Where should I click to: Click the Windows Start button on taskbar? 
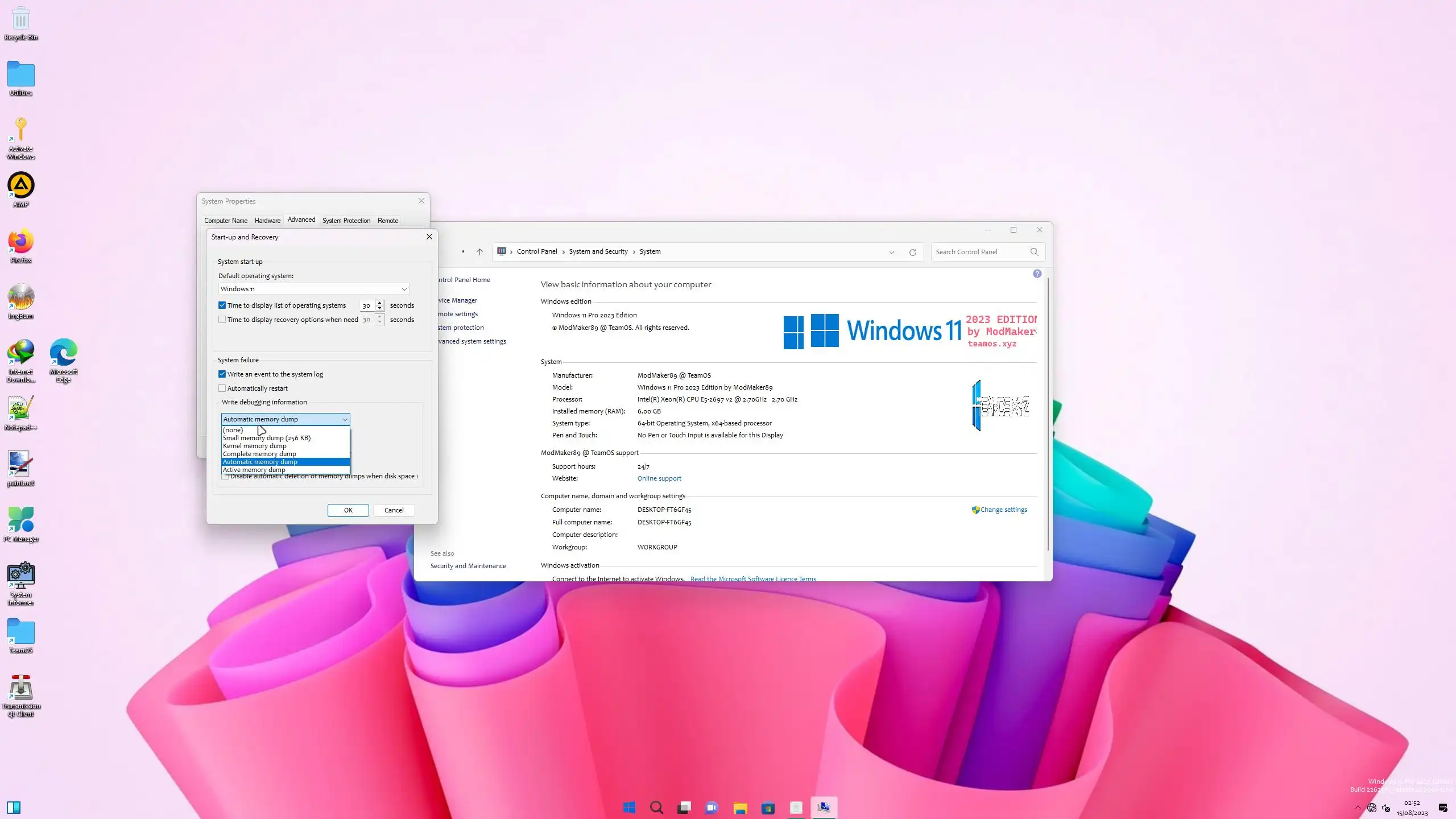(x=629, y=807)
